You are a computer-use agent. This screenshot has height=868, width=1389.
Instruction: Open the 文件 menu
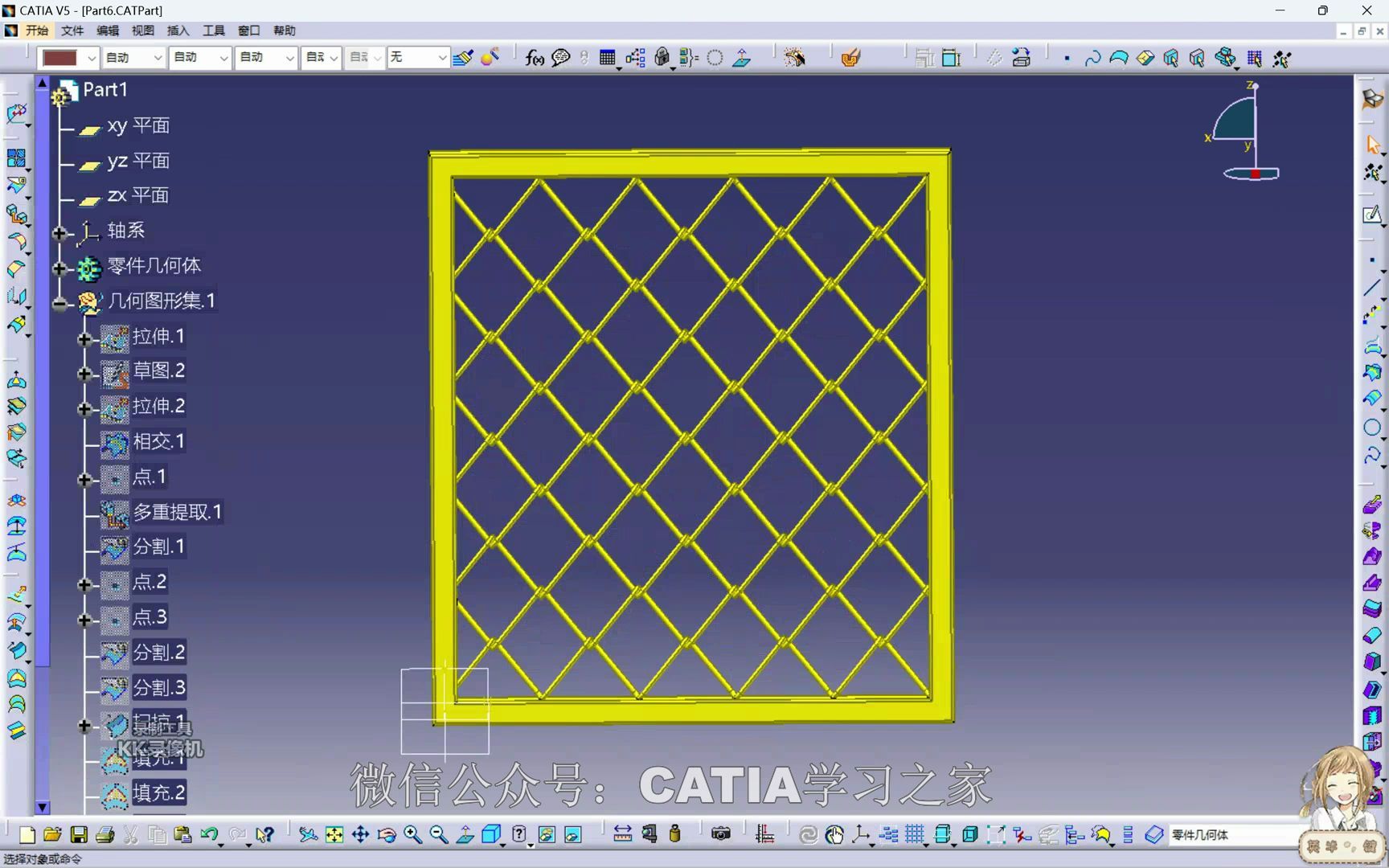pyautogui.click(x=72, y=31)
